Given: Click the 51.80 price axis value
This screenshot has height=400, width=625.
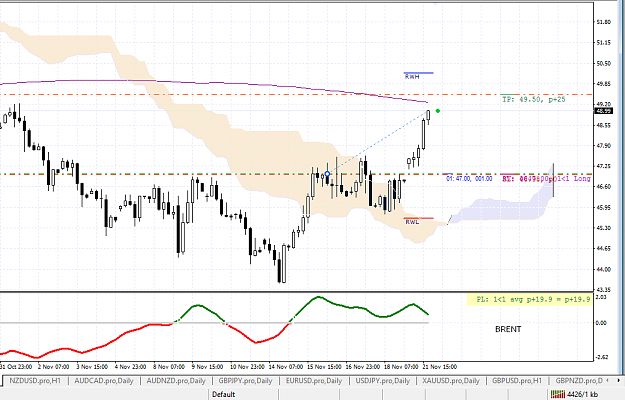Looking at the screenshot, I should (603, 22).
